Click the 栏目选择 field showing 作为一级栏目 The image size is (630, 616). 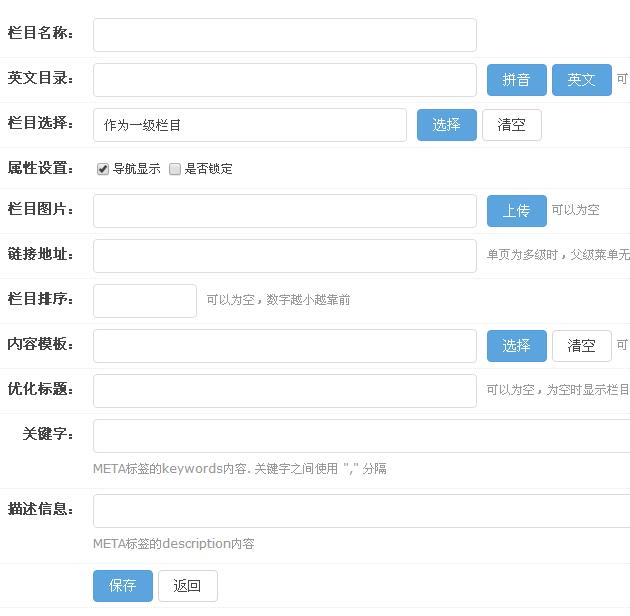coord(249,125)
